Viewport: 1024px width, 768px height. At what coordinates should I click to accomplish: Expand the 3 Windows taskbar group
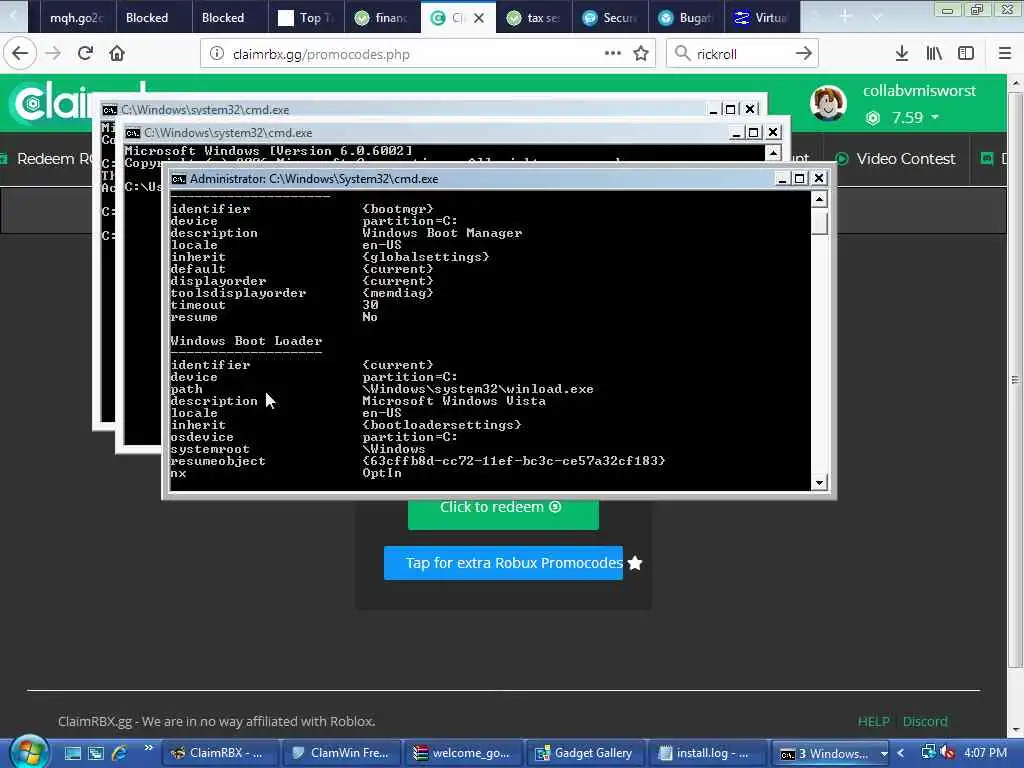click(831, 754)
